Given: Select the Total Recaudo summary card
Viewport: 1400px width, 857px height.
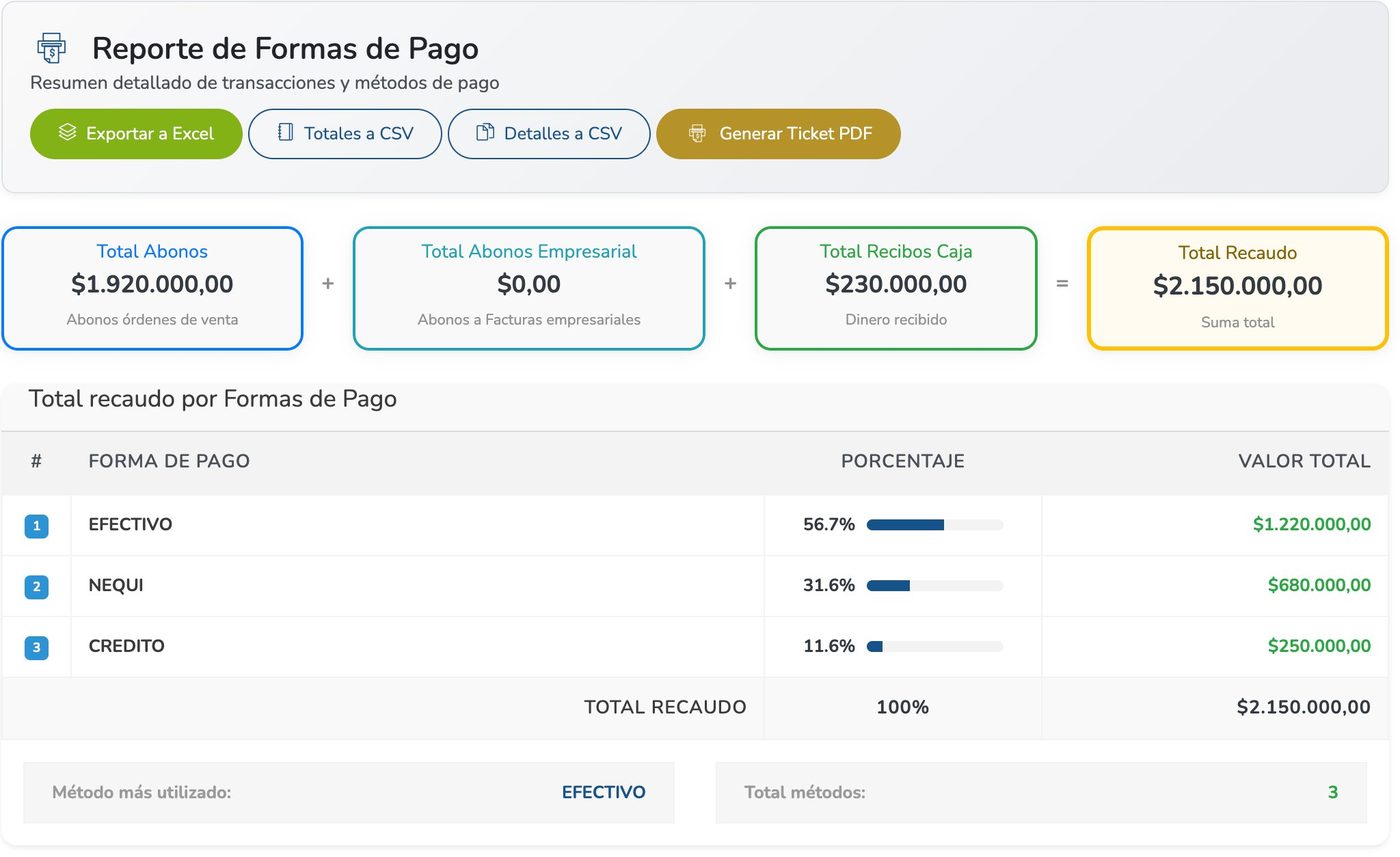Looking at the screenshot, I should coord(1238,288).
